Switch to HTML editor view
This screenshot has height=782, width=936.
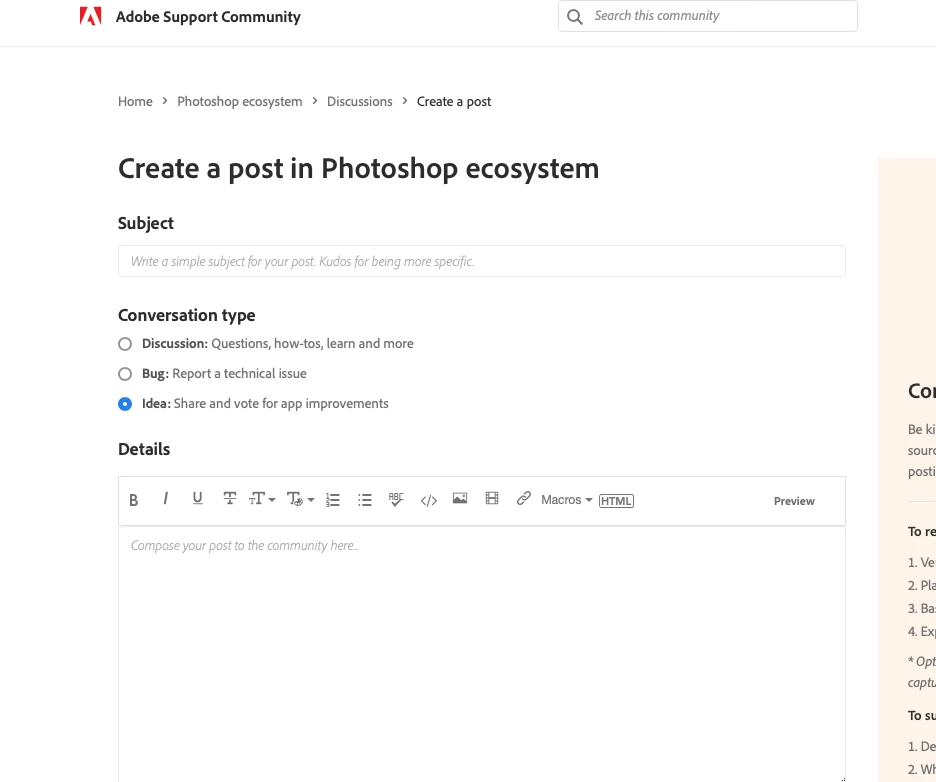pos(616,501)
